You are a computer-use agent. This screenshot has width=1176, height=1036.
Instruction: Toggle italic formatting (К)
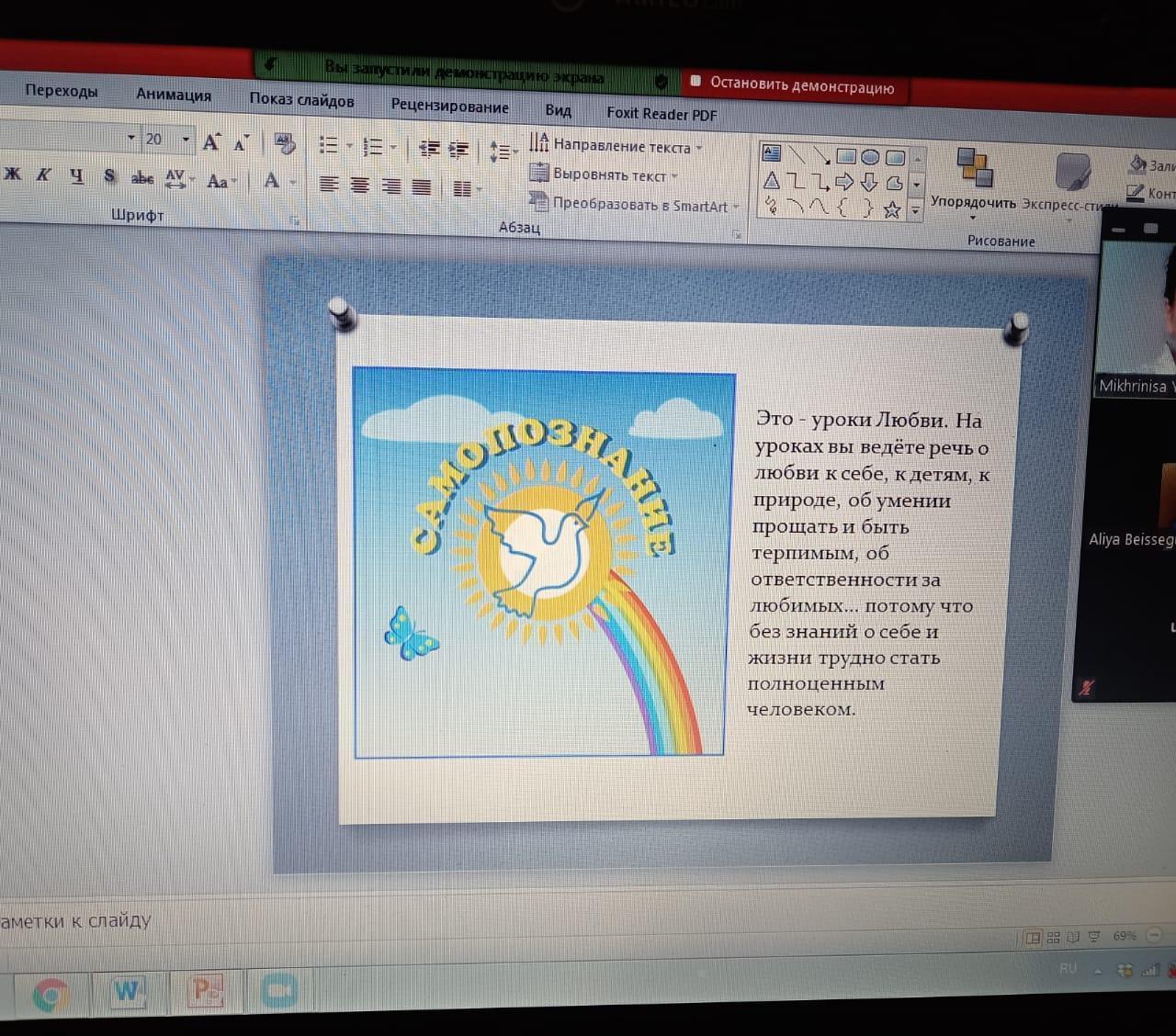[x=43, y=175]
